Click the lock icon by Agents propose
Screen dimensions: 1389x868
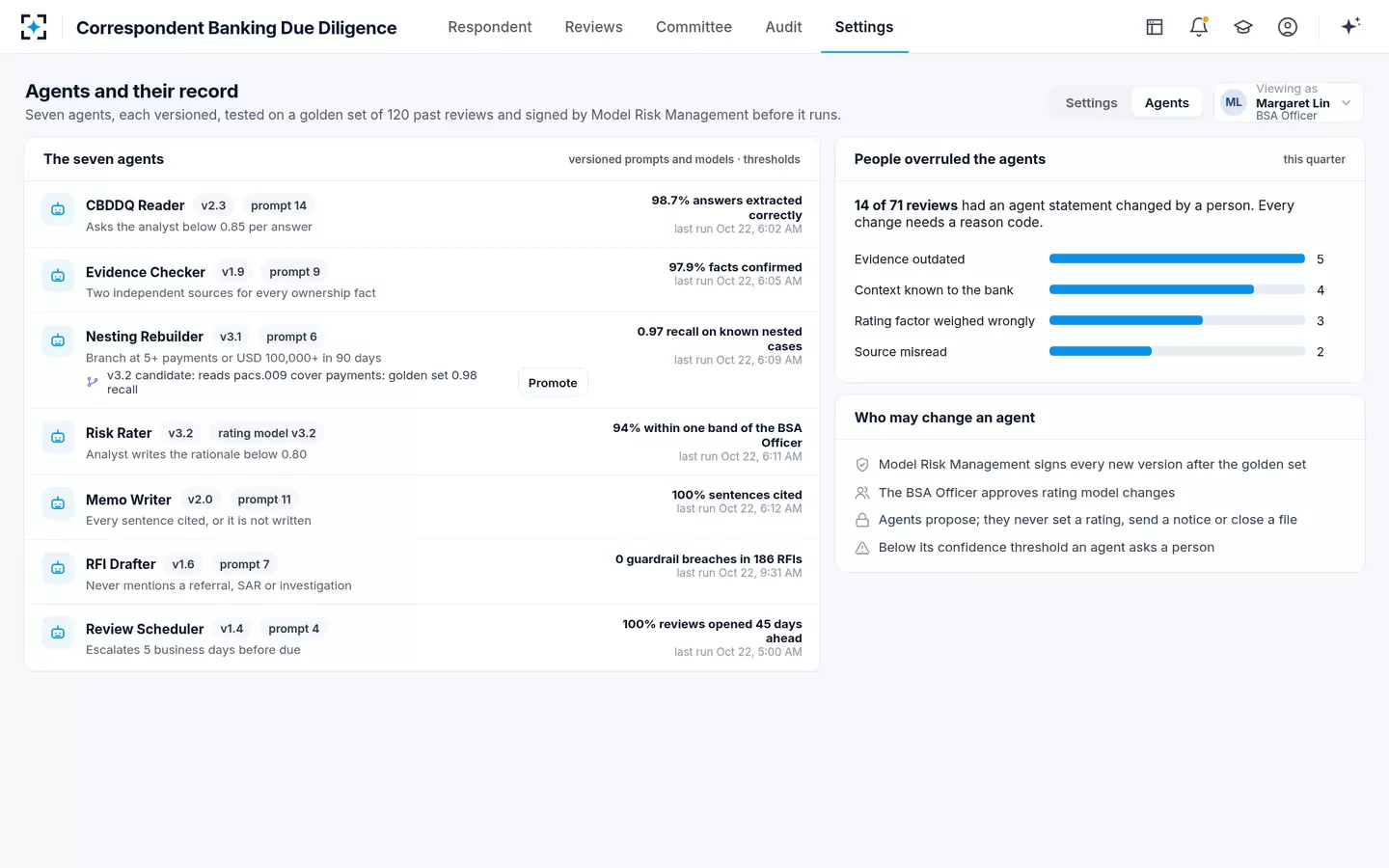click(x=862, y=520)
